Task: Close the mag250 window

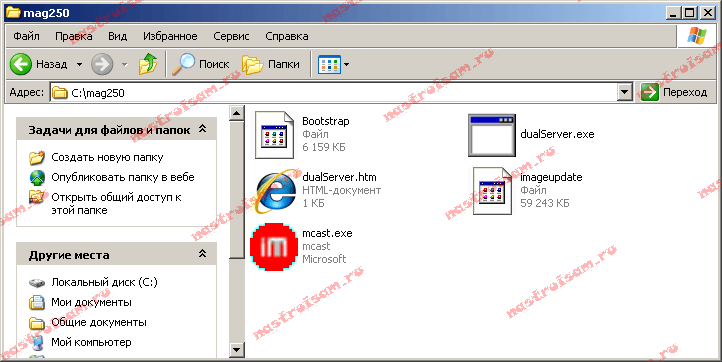Action: click(708, 13)
